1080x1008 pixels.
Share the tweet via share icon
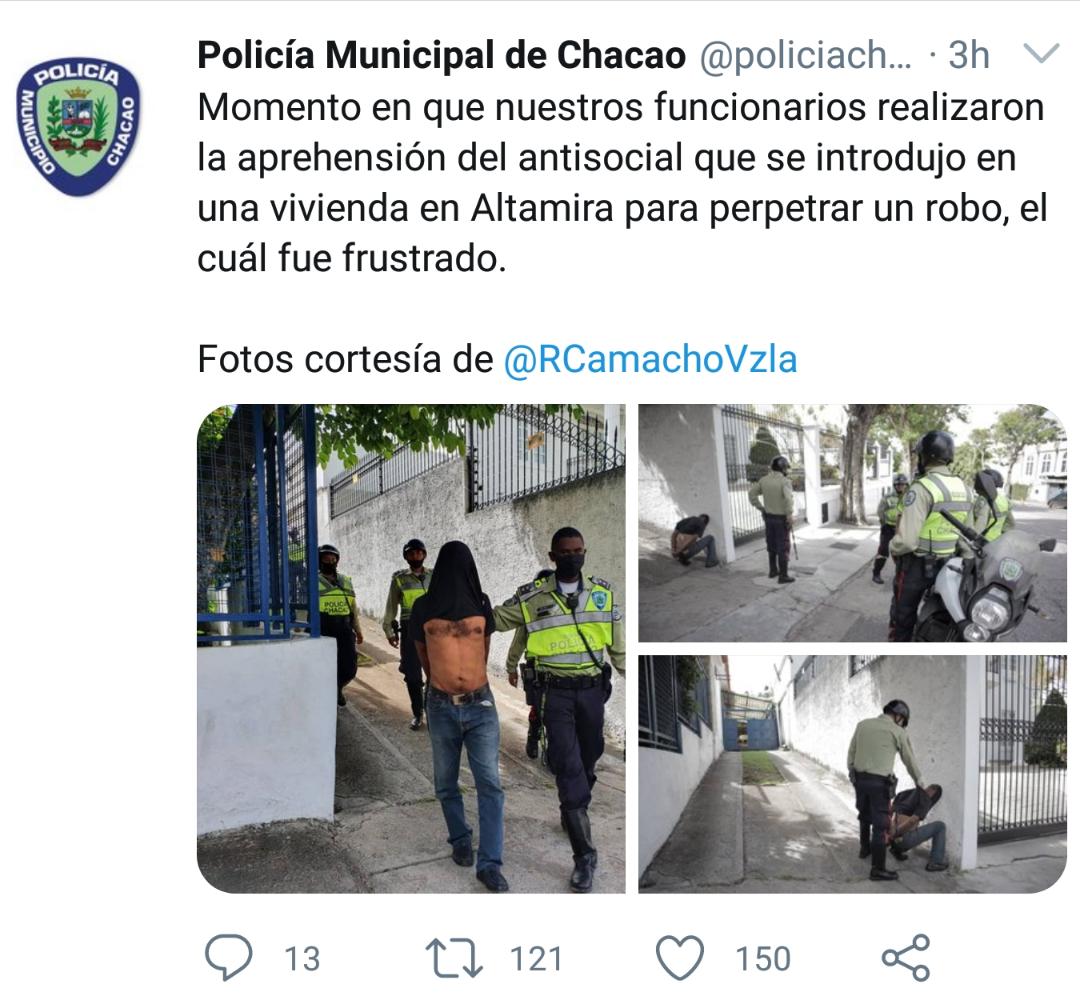click(906, 958)
